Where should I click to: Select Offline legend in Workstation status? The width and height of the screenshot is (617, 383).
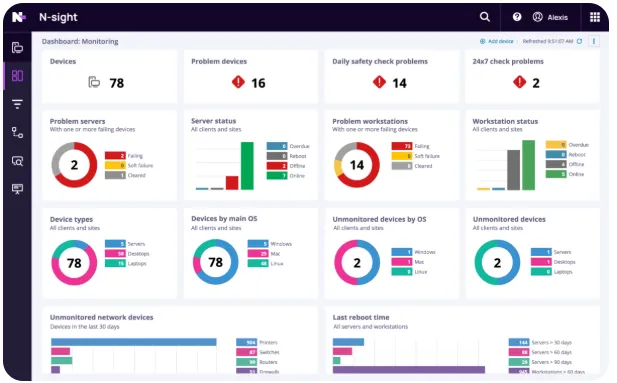click(565, 164)
